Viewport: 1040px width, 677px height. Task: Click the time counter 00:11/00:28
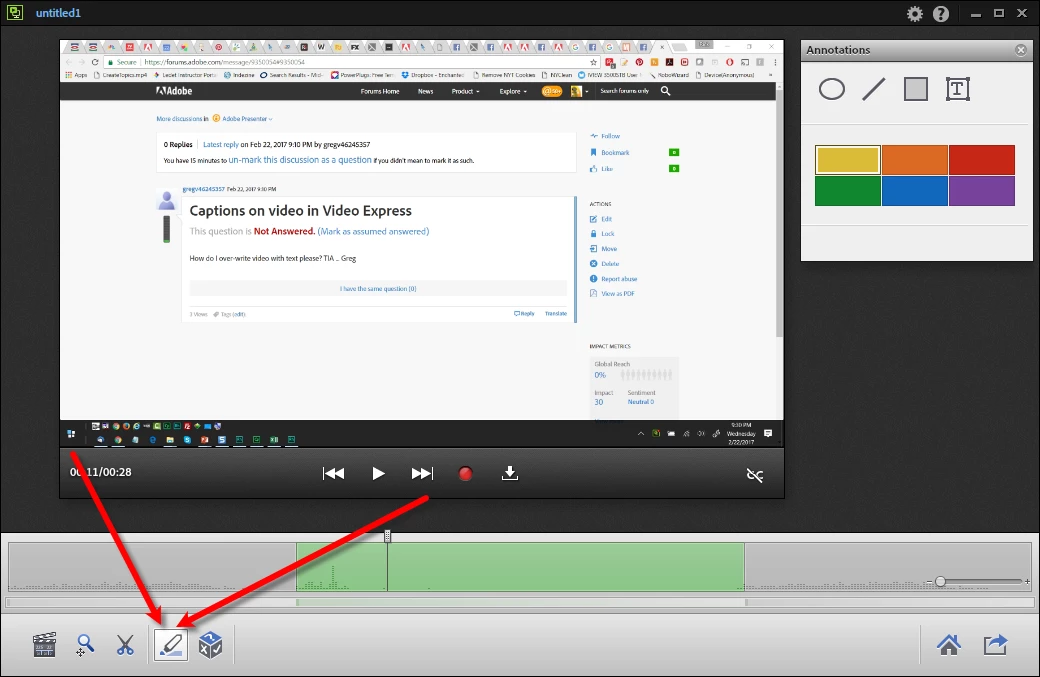(101, 472)
